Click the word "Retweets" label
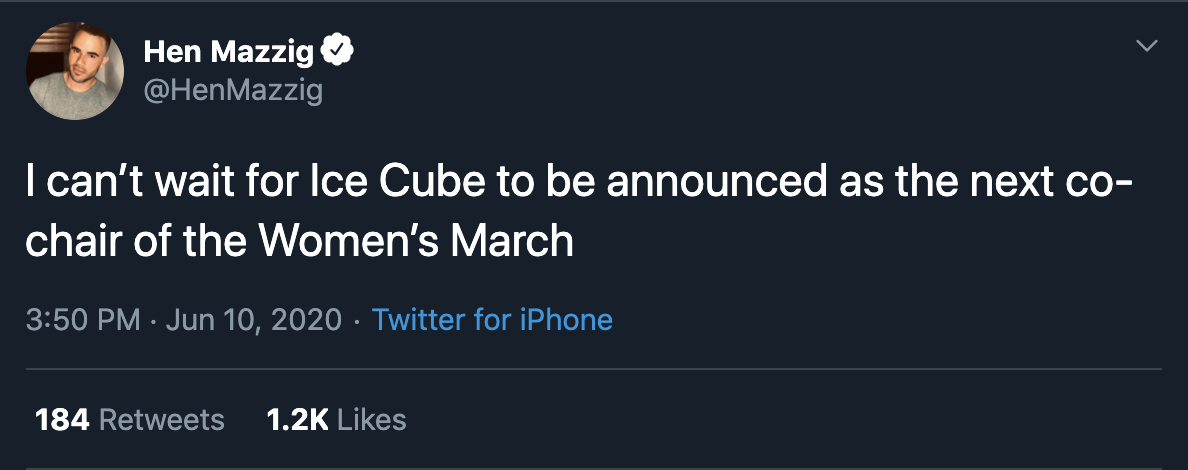Image resolution: width=1188 pixels, height=470 pixels. coord(163,419)
